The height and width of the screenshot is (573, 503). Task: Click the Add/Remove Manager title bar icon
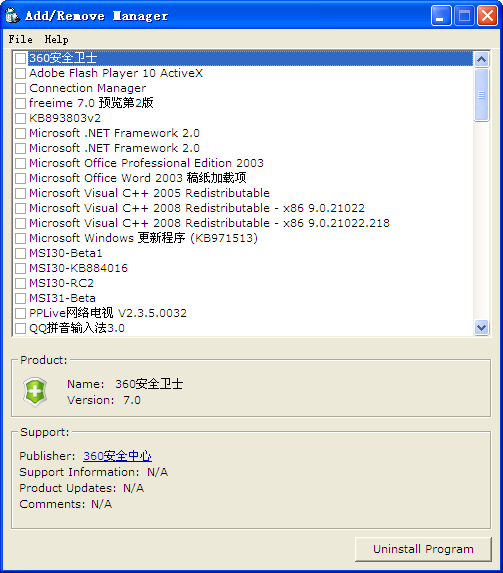12,15
